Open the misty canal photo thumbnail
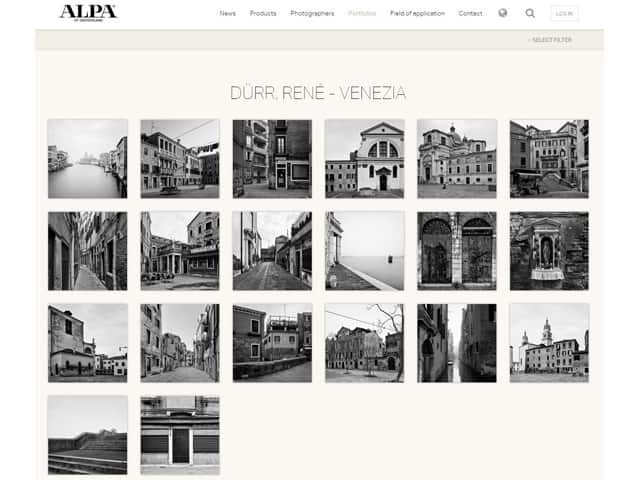This screenshot has height=480, width=640. pos(87,159)
